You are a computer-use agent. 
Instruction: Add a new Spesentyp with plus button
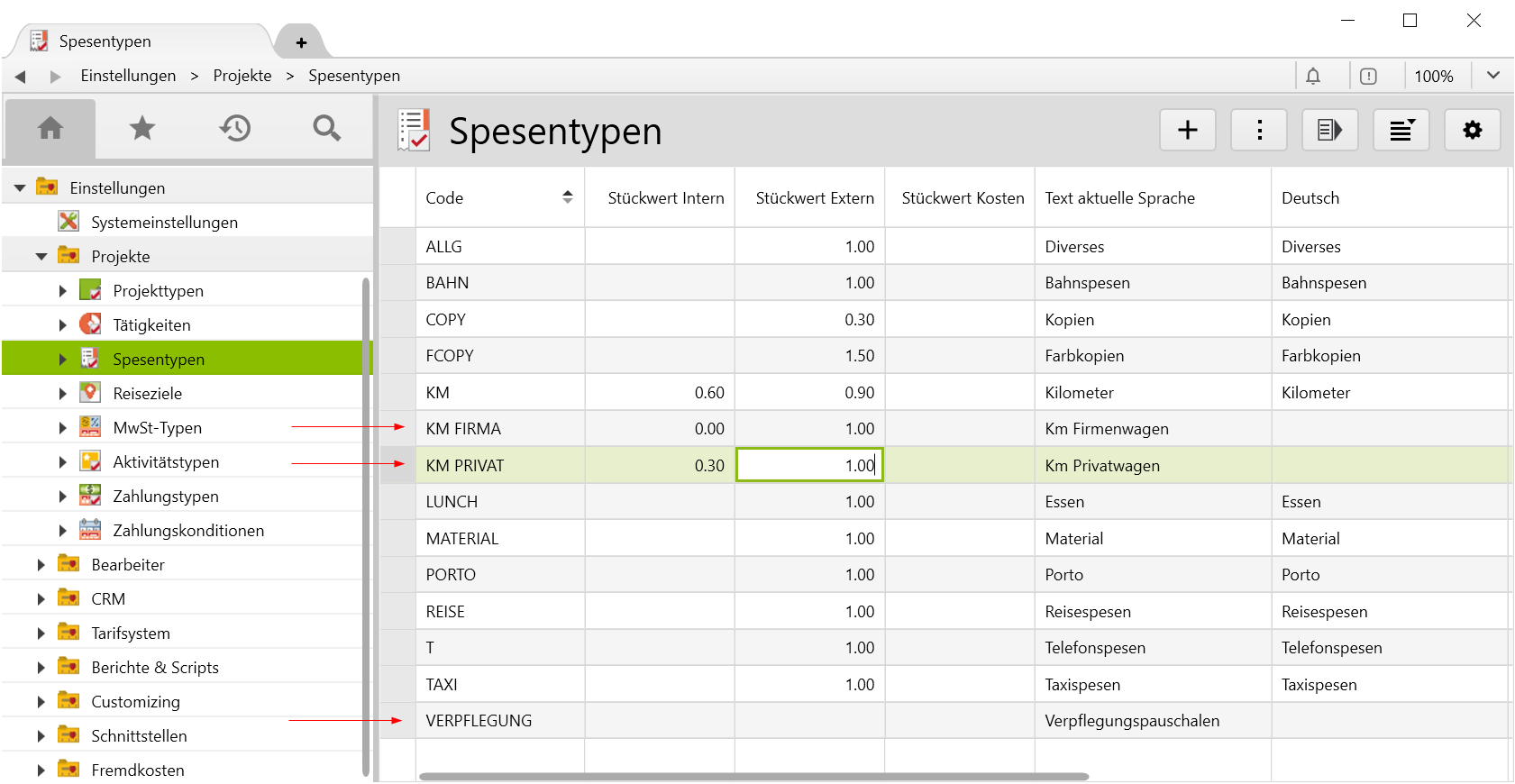coord(1187,131)
